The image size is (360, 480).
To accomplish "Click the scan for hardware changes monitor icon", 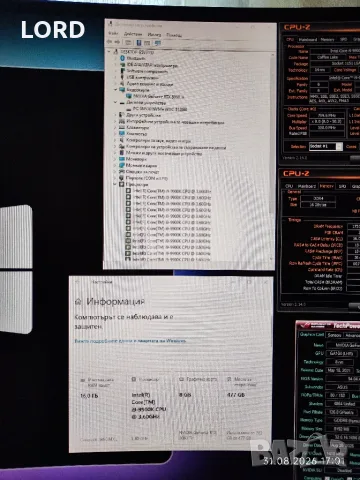I will tap(158, 43).
